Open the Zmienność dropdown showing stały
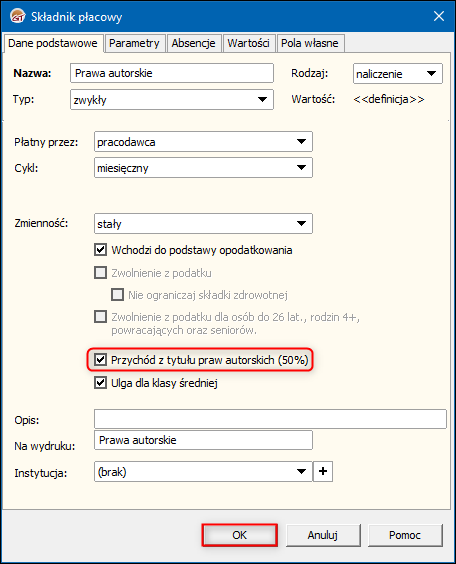The height and width of the screenshot is (564, 456). [203, 223]
